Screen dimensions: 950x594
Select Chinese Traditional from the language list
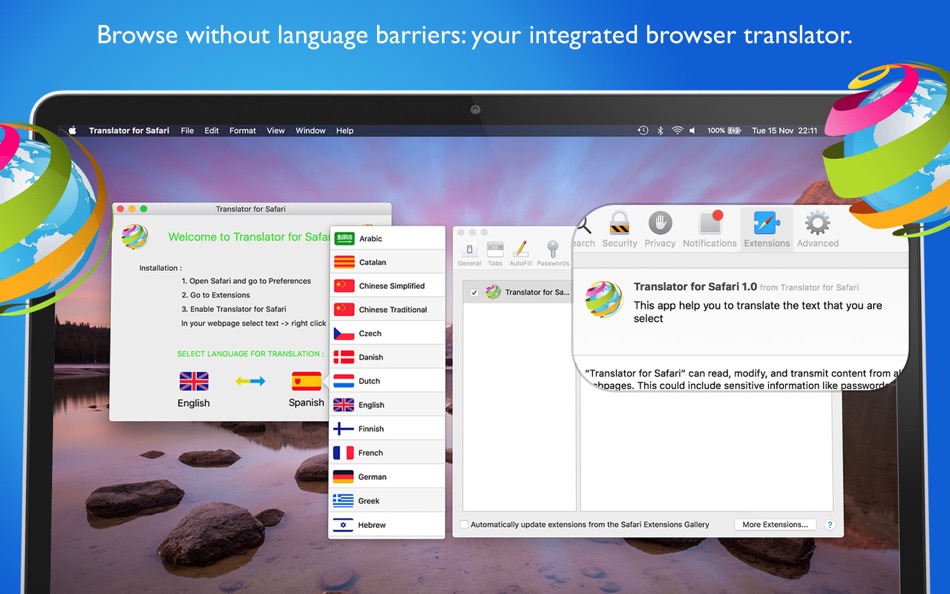pyautogui.click(x=387, y=309)
